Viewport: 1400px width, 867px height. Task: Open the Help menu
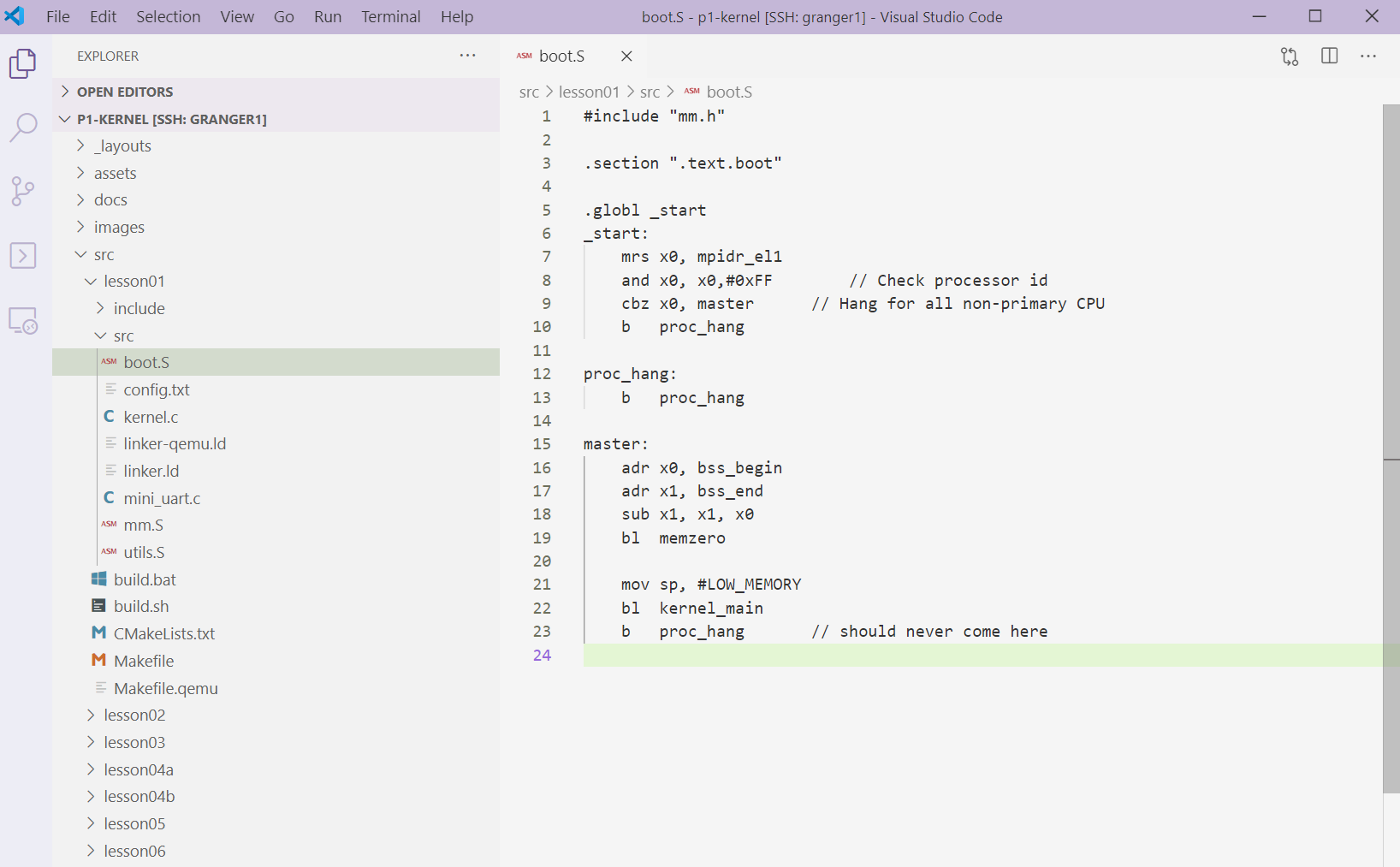pyautogui.click(x=457, y=16)
